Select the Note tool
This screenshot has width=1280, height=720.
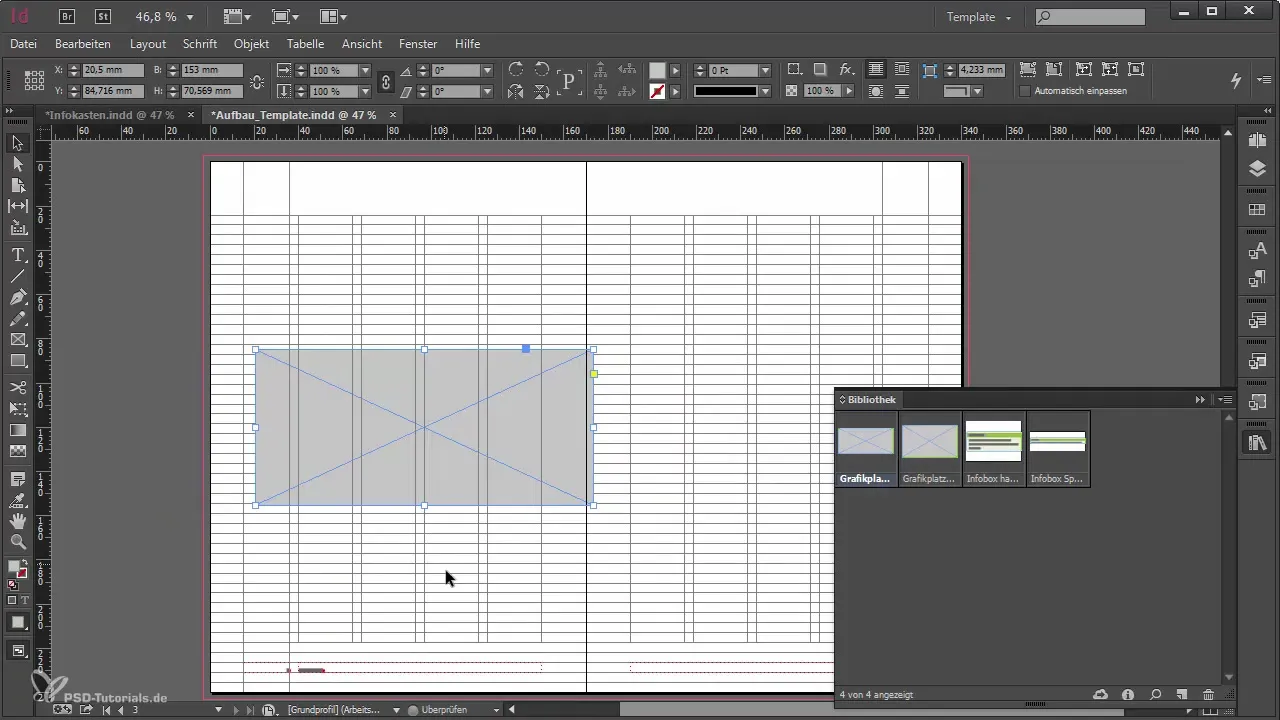pos(17,480)
